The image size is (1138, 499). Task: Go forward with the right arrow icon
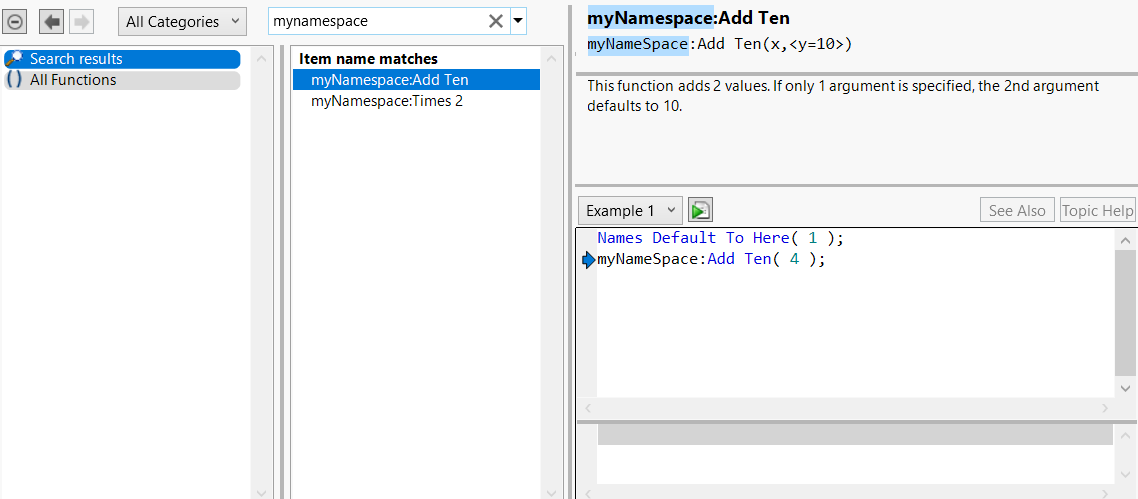(x=82, y=21)
